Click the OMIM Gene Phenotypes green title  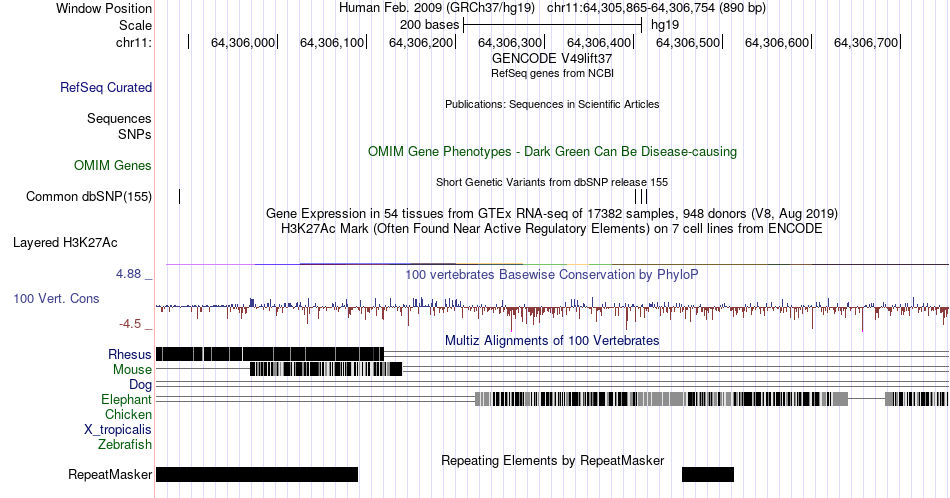click(552, 151)
